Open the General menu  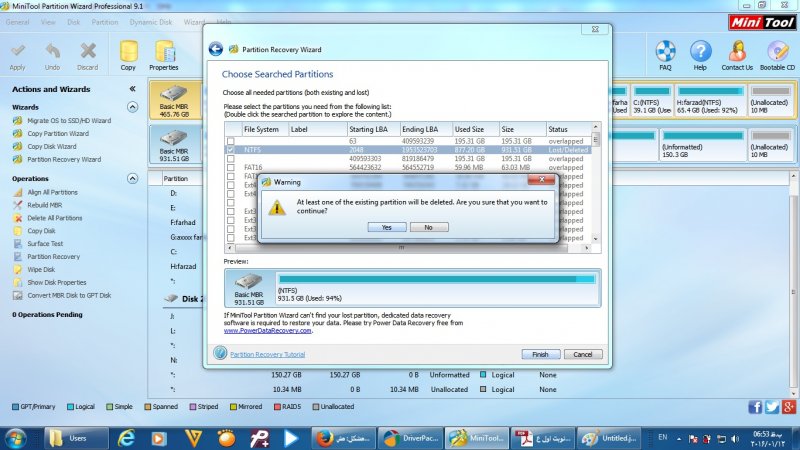pos(17,22)
